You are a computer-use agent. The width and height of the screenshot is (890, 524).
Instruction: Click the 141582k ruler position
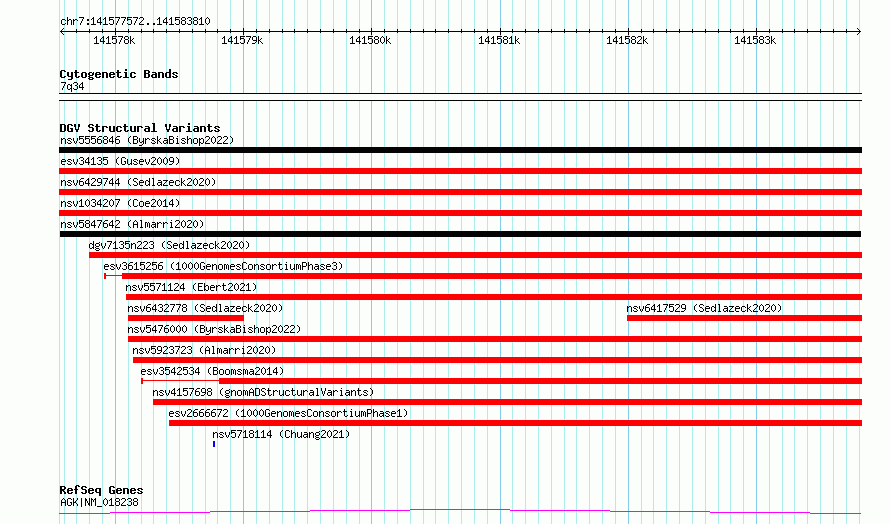627,40
